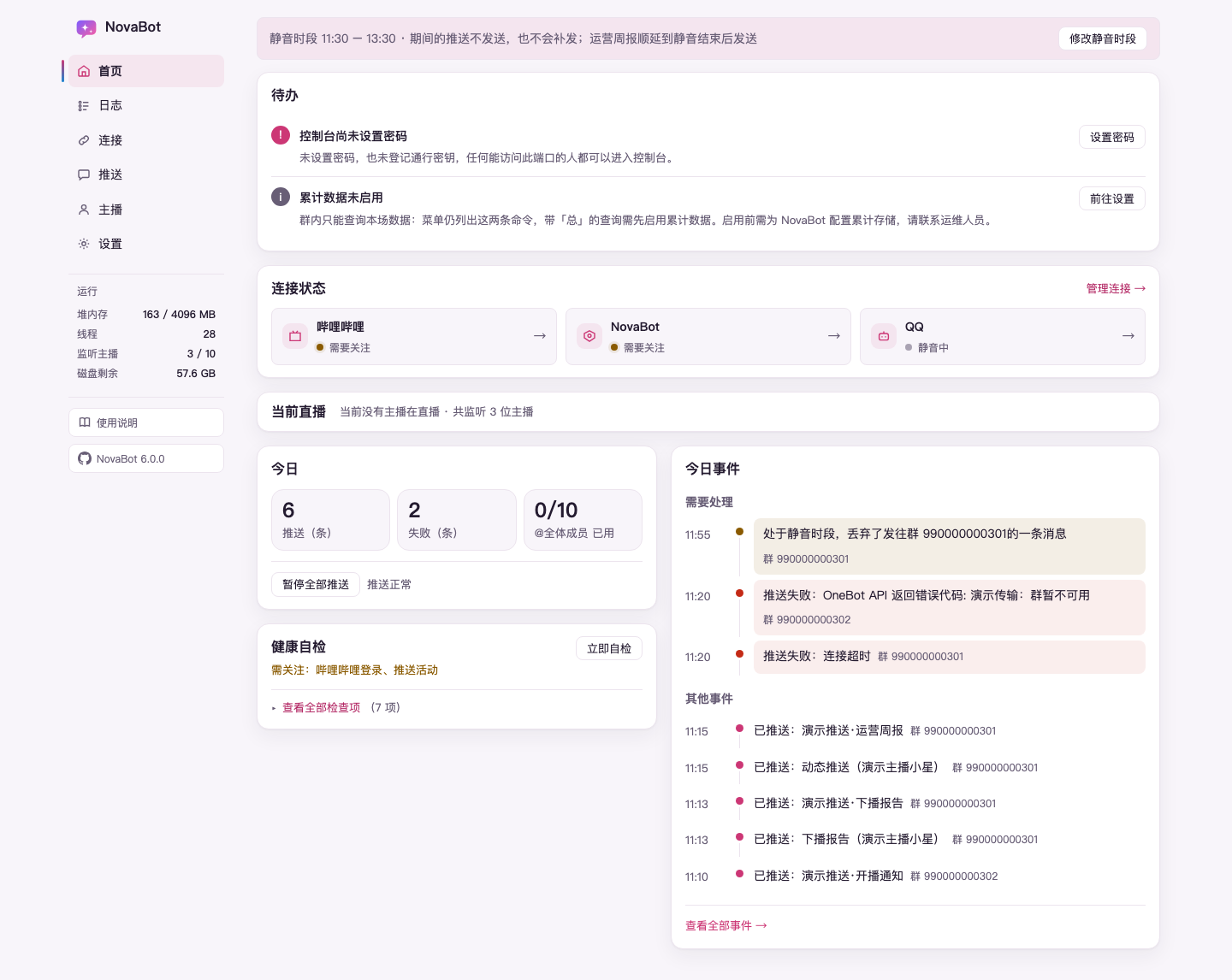Screen dimensions: 1232x980
Task: Open 查看全部事件 link
Action: click(x=726, y=925)
